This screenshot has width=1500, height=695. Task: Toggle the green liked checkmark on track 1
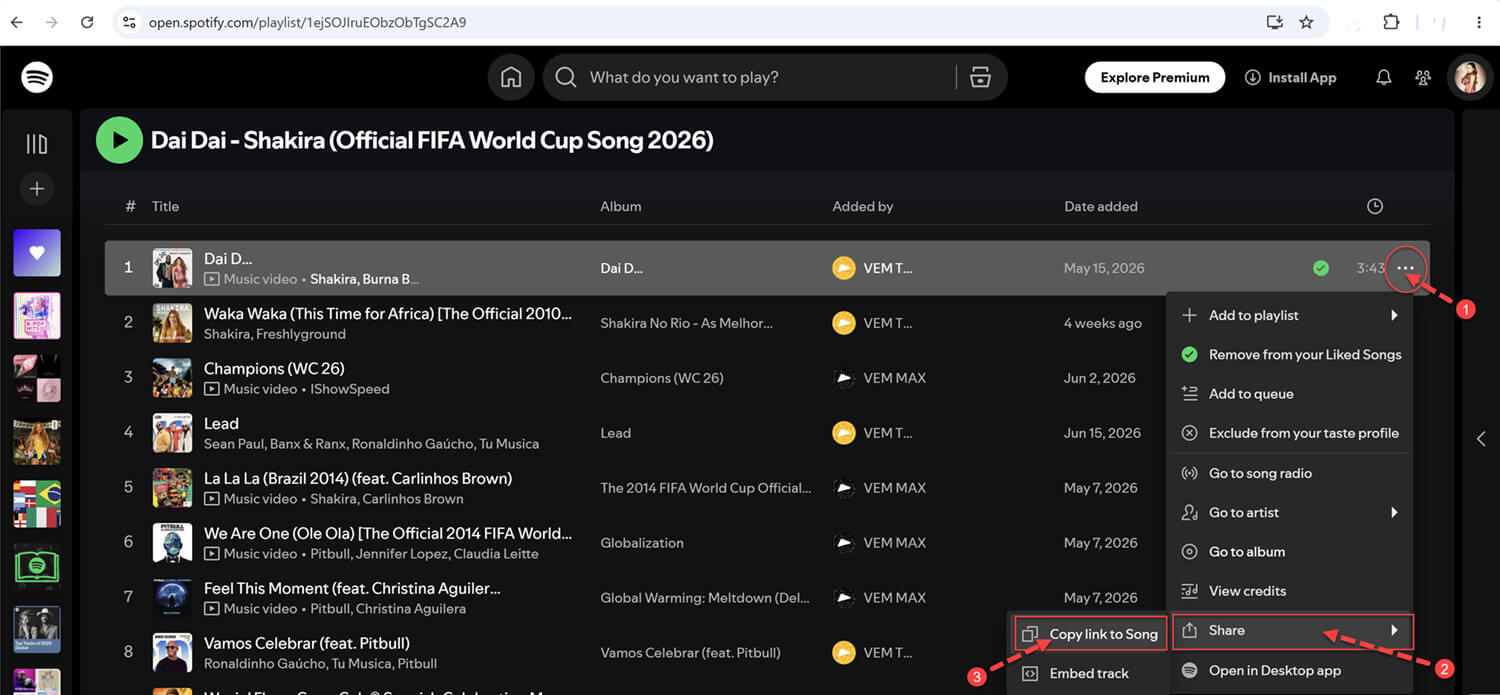tap(1321, 268)
